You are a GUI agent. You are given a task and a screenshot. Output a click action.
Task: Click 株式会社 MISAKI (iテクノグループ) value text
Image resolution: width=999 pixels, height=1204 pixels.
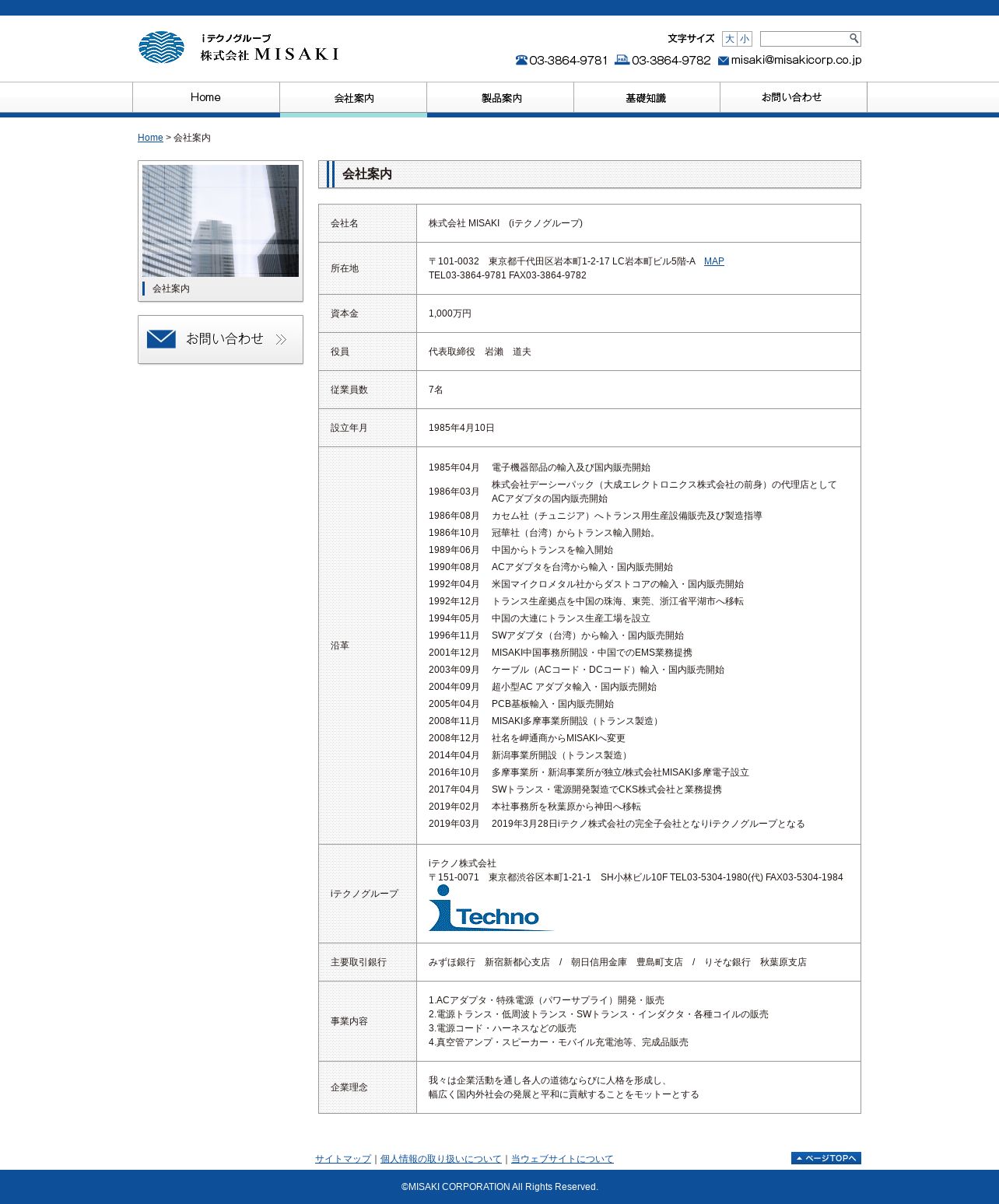pyautogui.click(x=506, y=223)
